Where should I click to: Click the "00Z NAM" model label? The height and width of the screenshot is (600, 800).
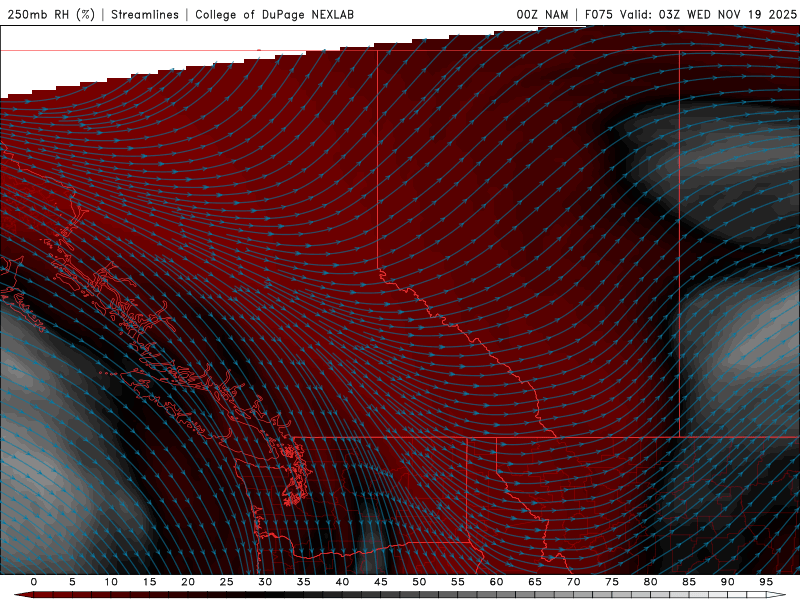coord(542,14)
